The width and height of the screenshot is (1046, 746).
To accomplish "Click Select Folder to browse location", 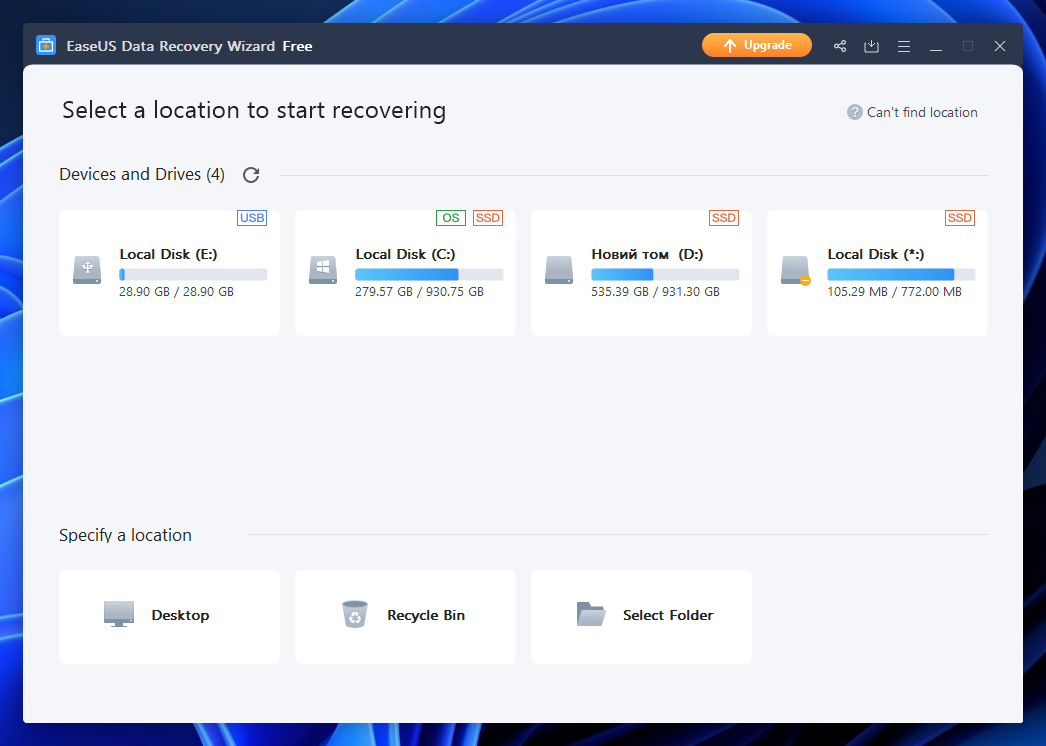I will click(641, 616).
